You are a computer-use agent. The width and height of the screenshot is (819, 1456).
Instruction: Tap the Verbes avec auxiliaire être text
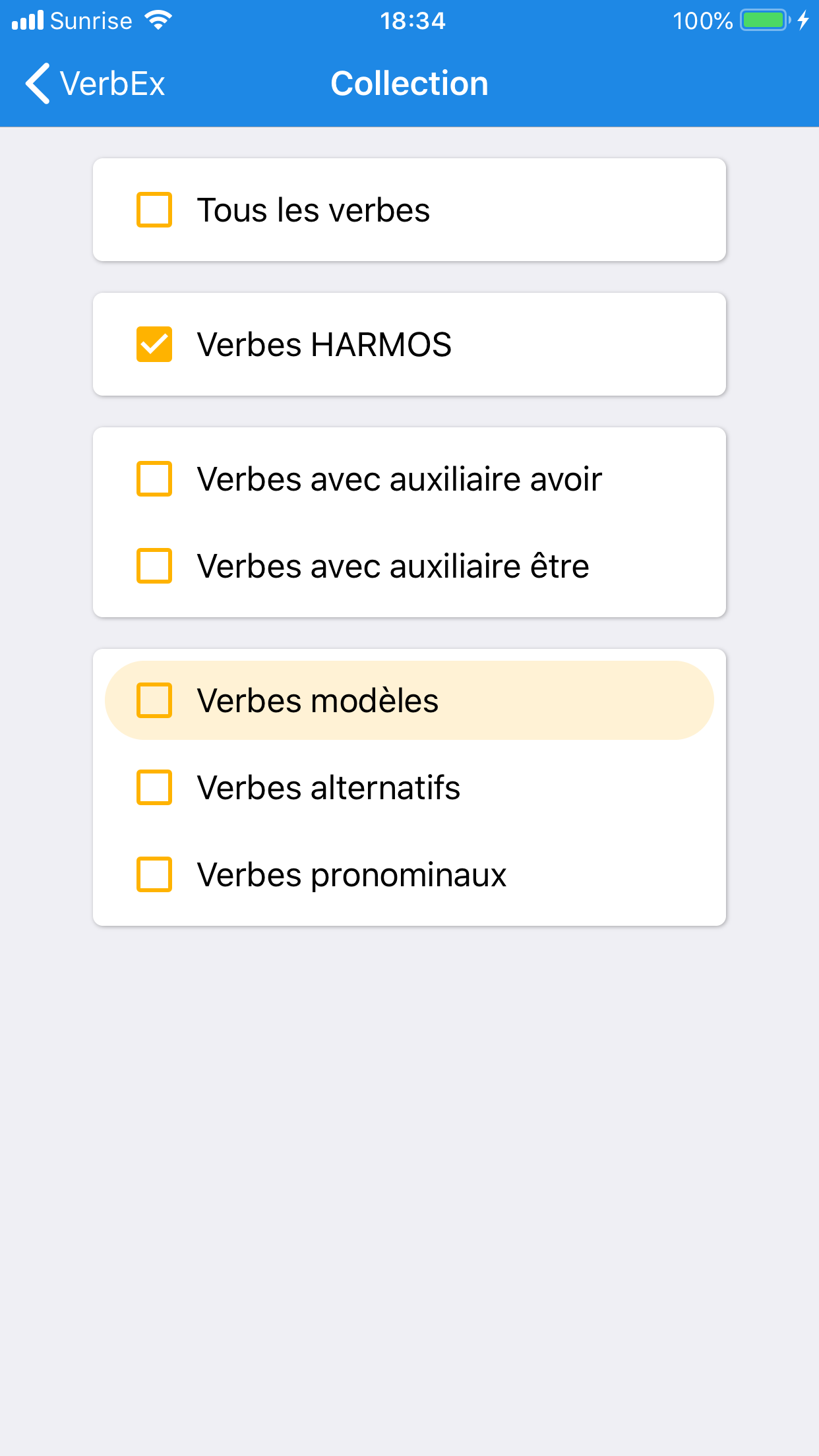pos(393,566)
